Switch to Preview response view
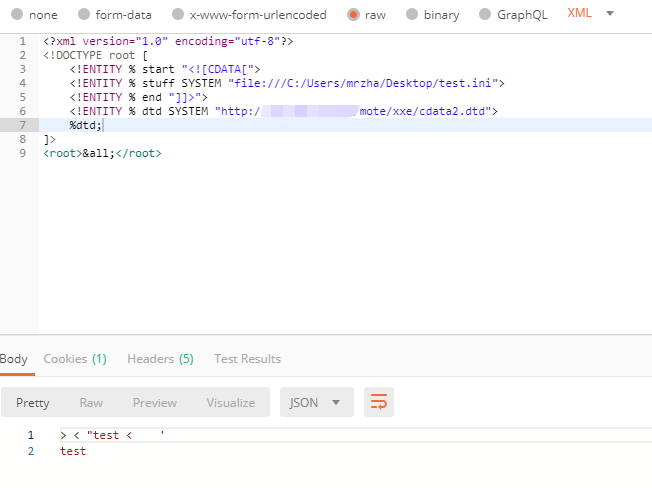The width and height of the screenshot is (652, 488). point(155,402)
